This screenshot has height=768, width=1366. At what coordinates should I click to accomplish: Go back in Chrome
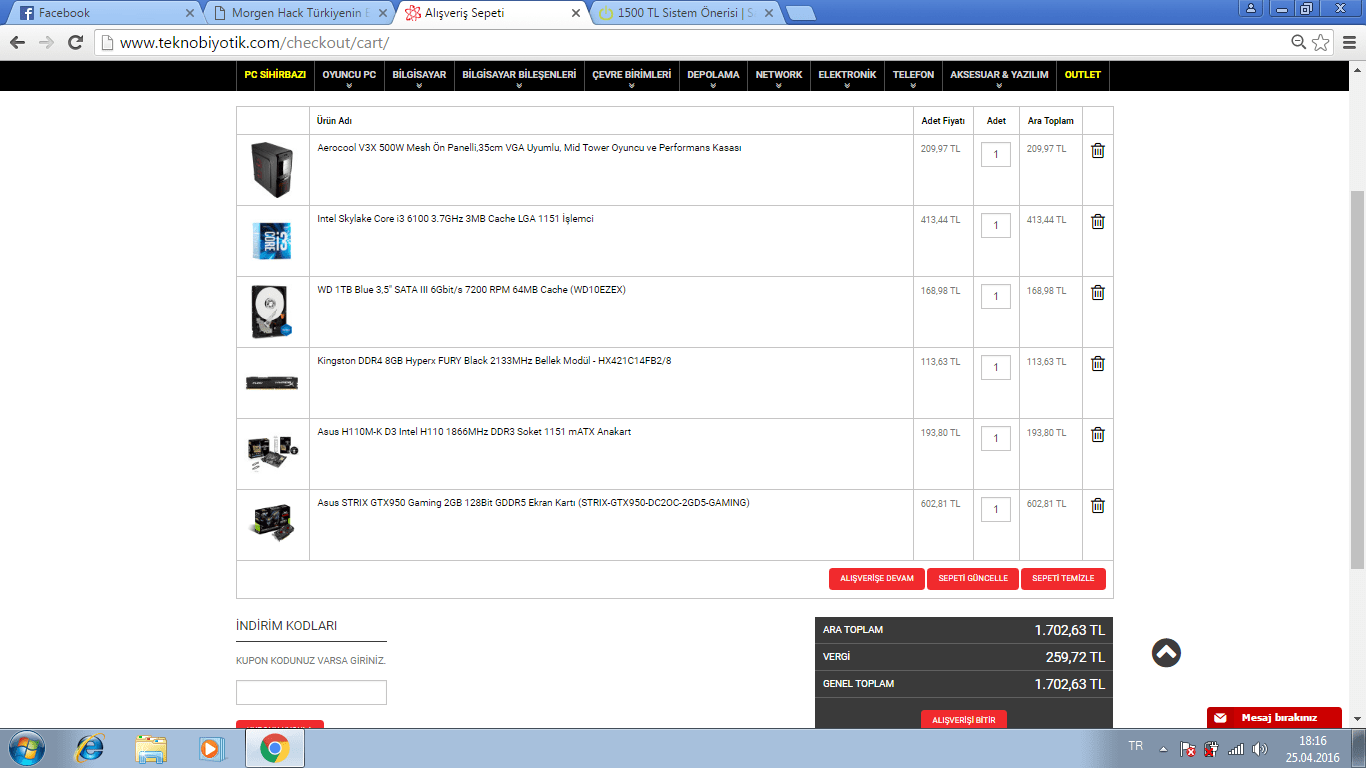[17, 42]
